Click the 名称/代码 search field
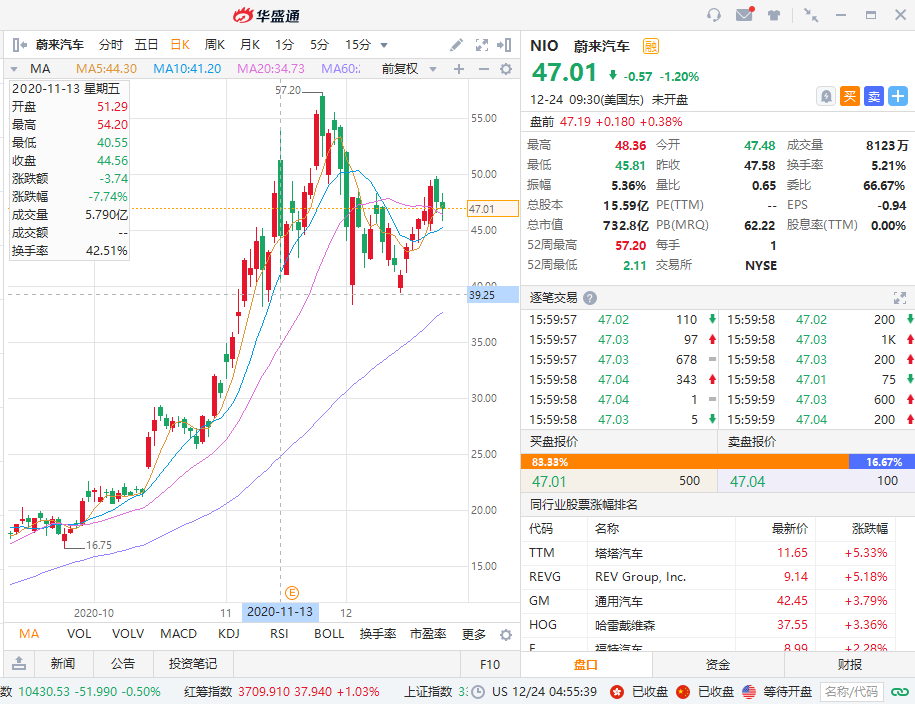Image resolution: width=915 pixels, height=704 pixels. (x=851, y=692)
